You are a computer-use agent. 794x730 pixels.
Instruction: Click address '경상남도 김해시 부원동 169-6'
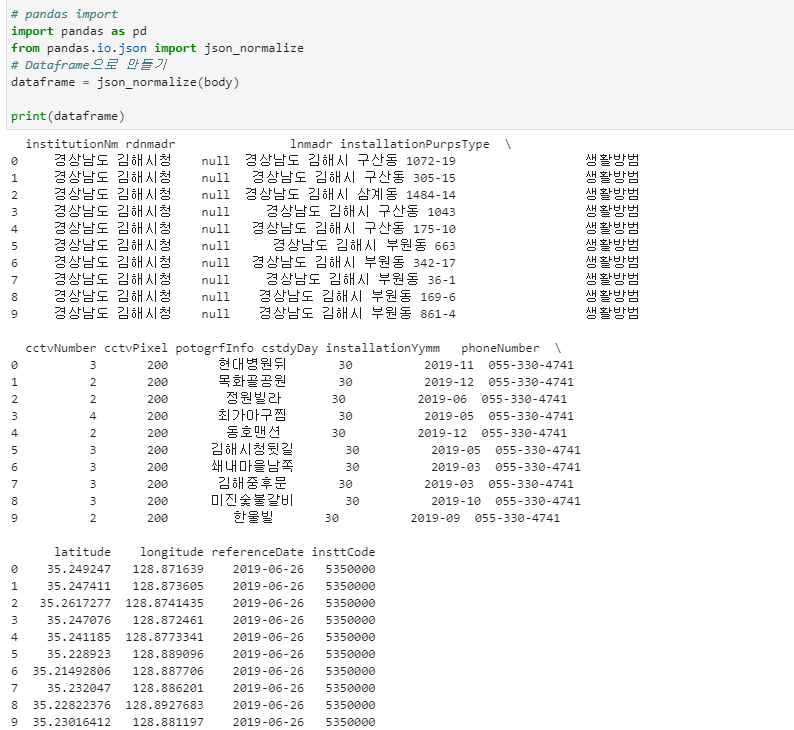[x=358, y=297]
